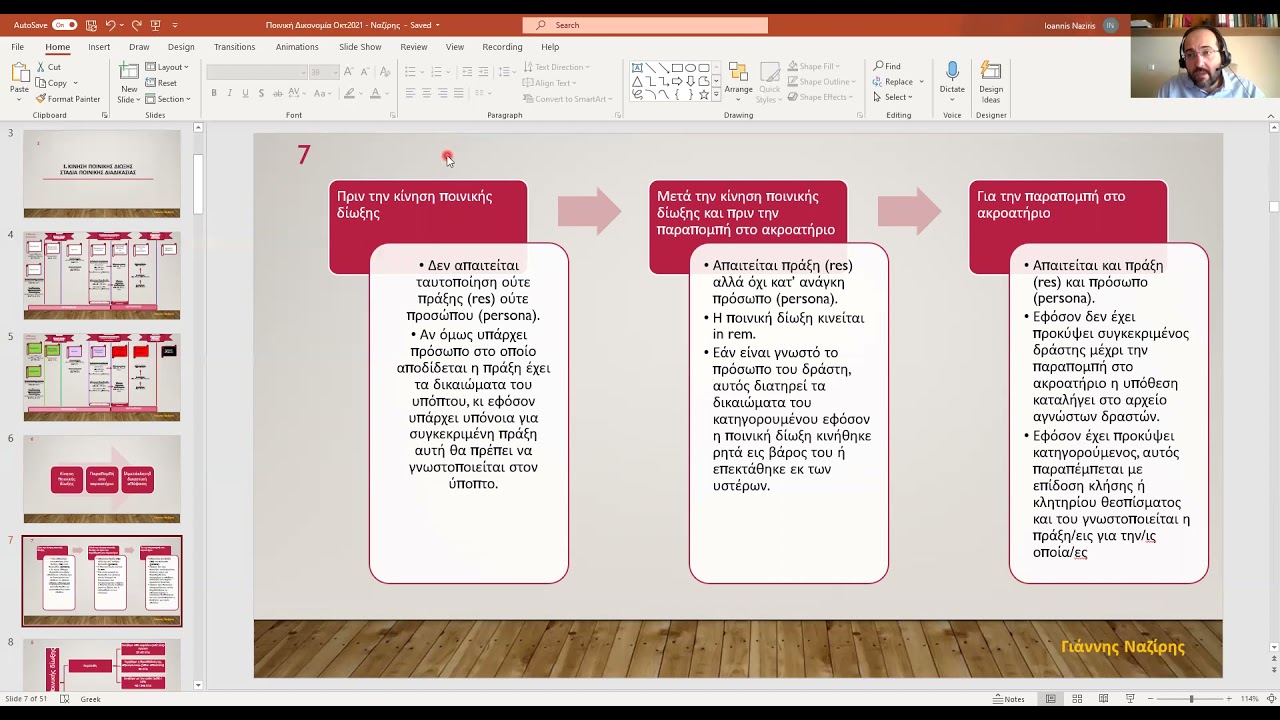Open font color picker arrow
The height and width of the screenshot is (720, 1280).
coord(388,93)
